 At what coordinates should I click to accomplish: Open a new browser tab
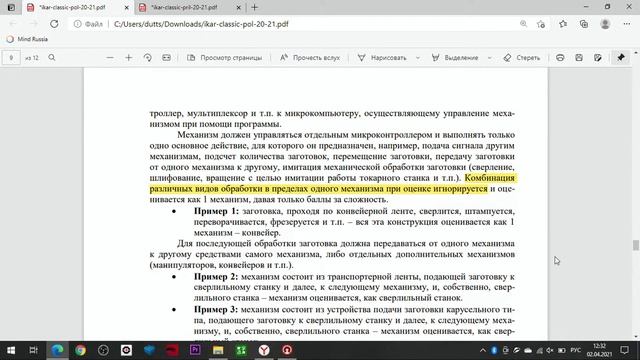click(255, 7)
